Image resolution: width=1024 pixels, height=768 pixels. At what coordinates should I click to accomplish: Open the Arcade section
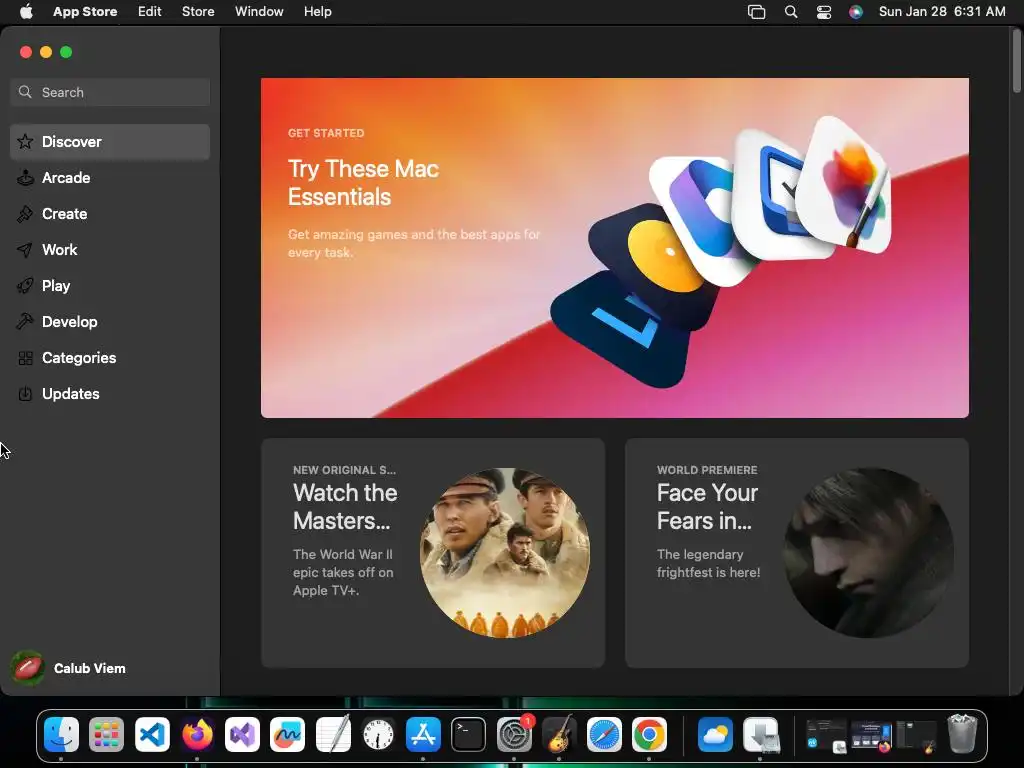click(110, 178)
